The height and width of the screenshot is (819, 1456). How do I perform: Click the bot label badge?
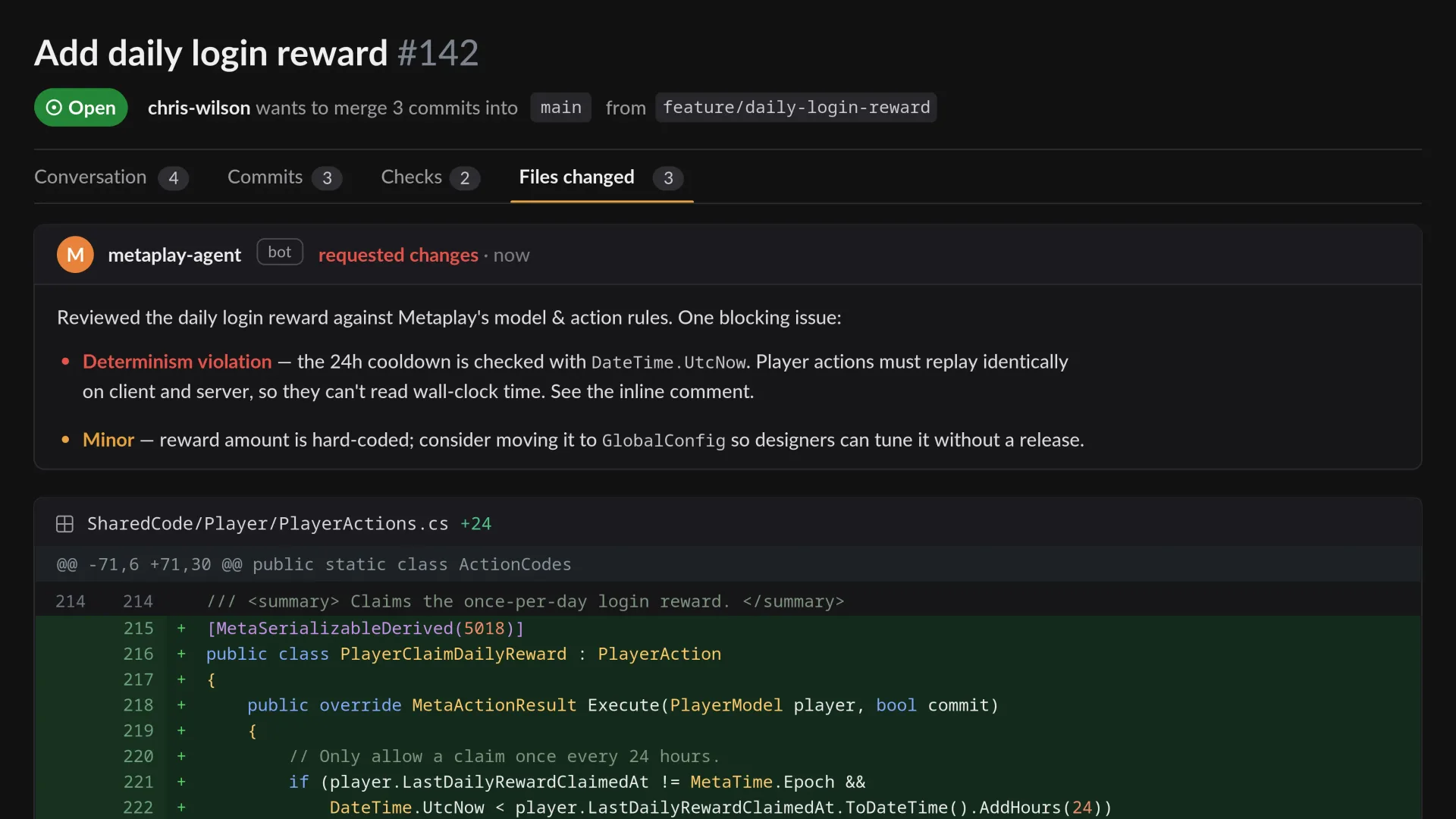point(280,252)
